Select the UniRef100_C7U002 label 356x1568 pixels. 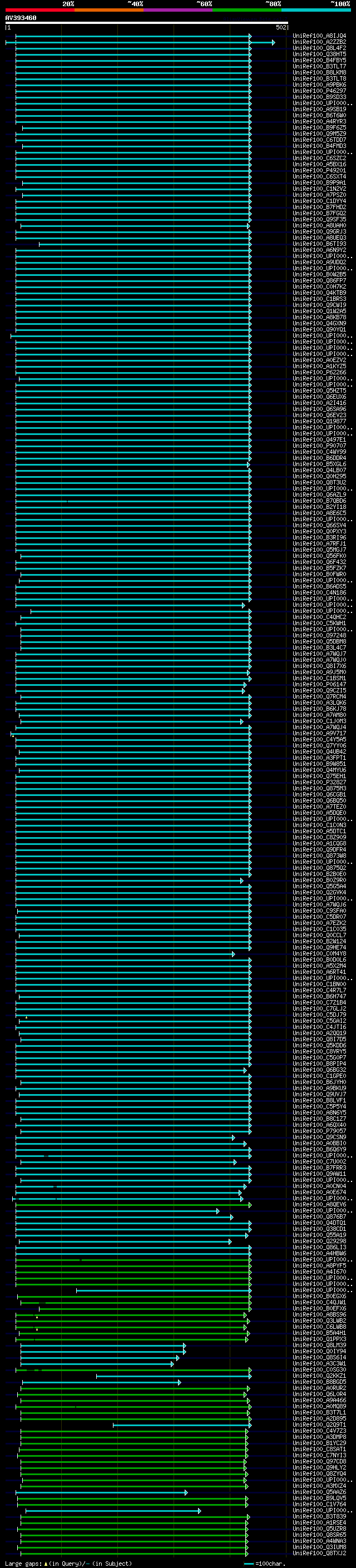coord(319,1161)
